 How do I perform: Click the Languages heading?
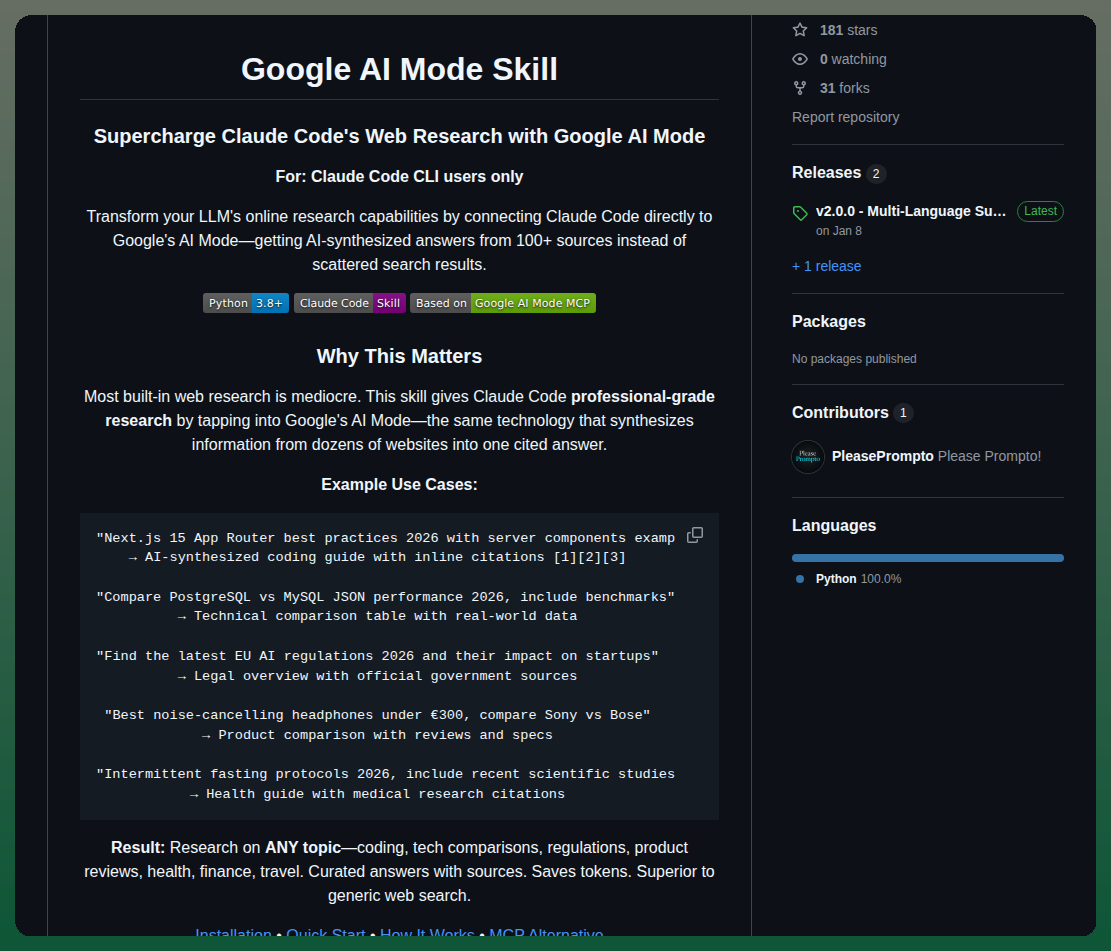(x=834, y=526)
